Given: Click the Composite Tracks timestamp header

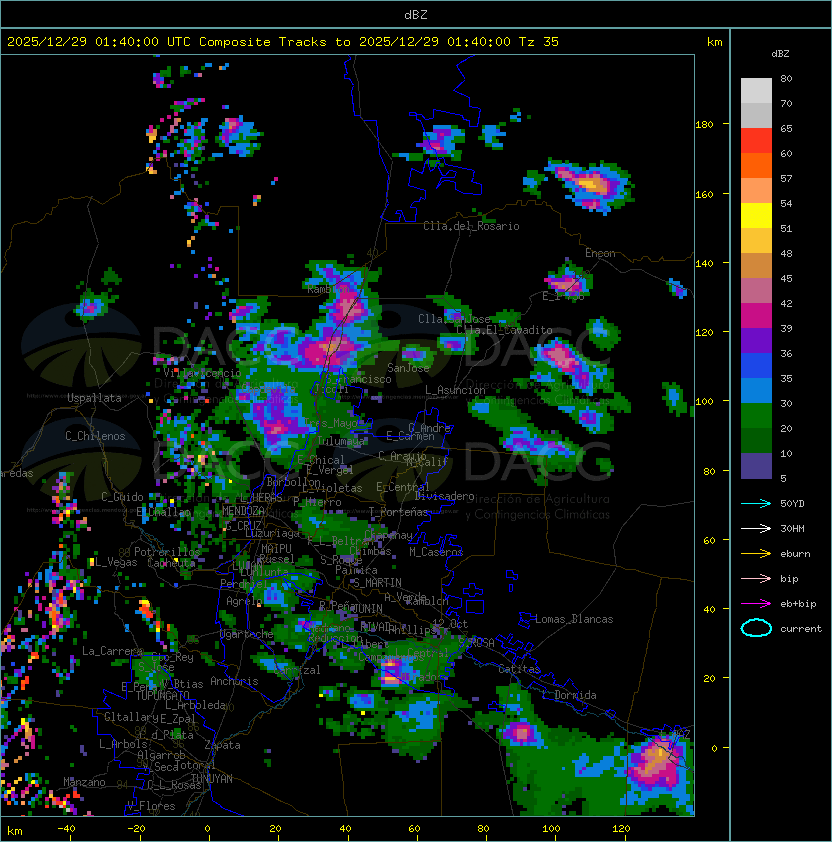Looking at the screenshot, I should point(283,42).
